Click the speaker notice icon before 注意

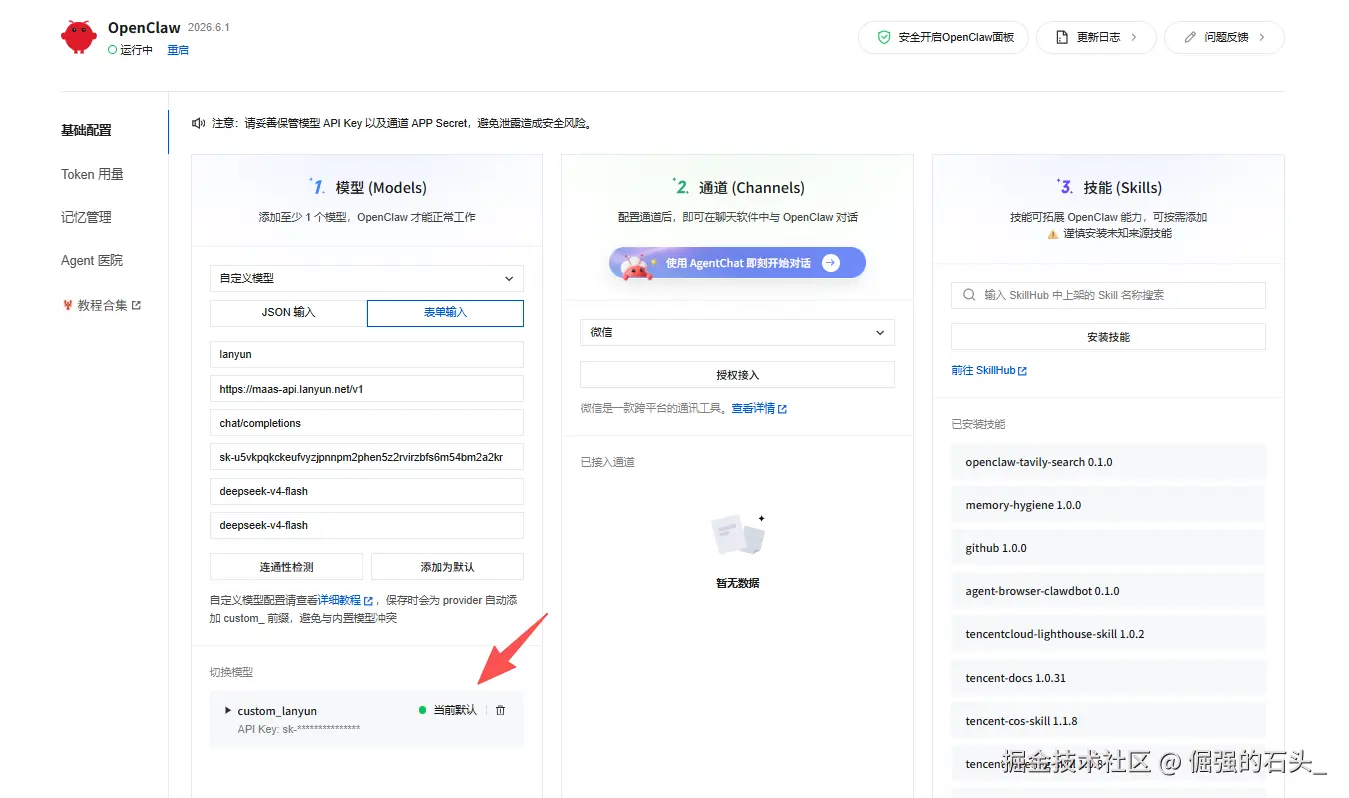tap(199, 123)
